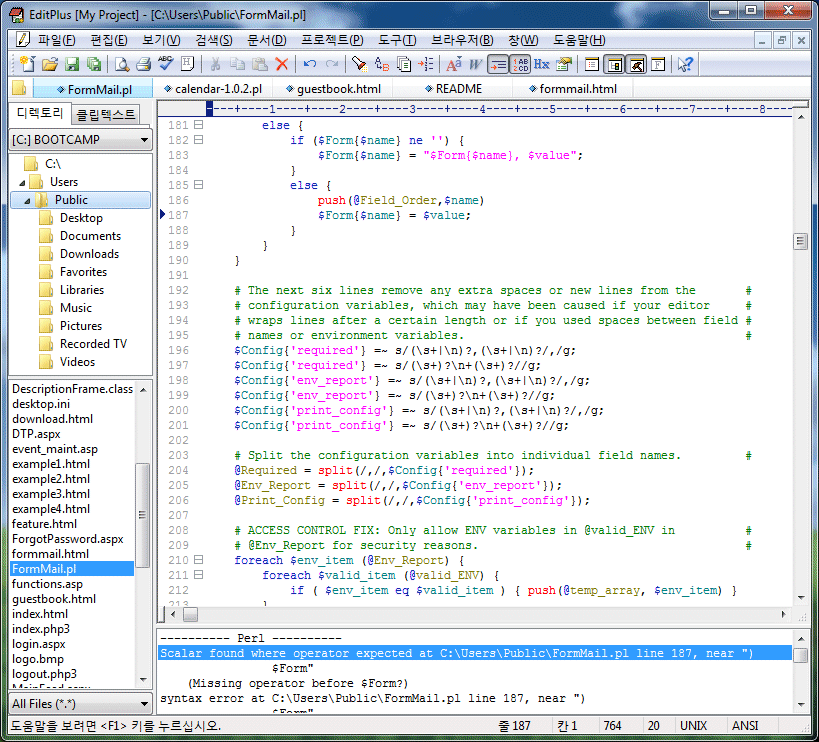Click the editor horizontal scrollbar thumb
Screen dimensions: 819x742
pyautogui.click(x=191, y=615)
